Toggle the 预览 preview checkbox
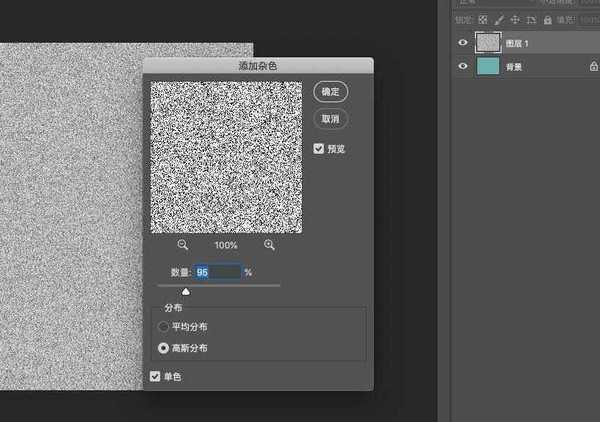The width and height of the screenshot is (600, 422). tap(319, 148)
